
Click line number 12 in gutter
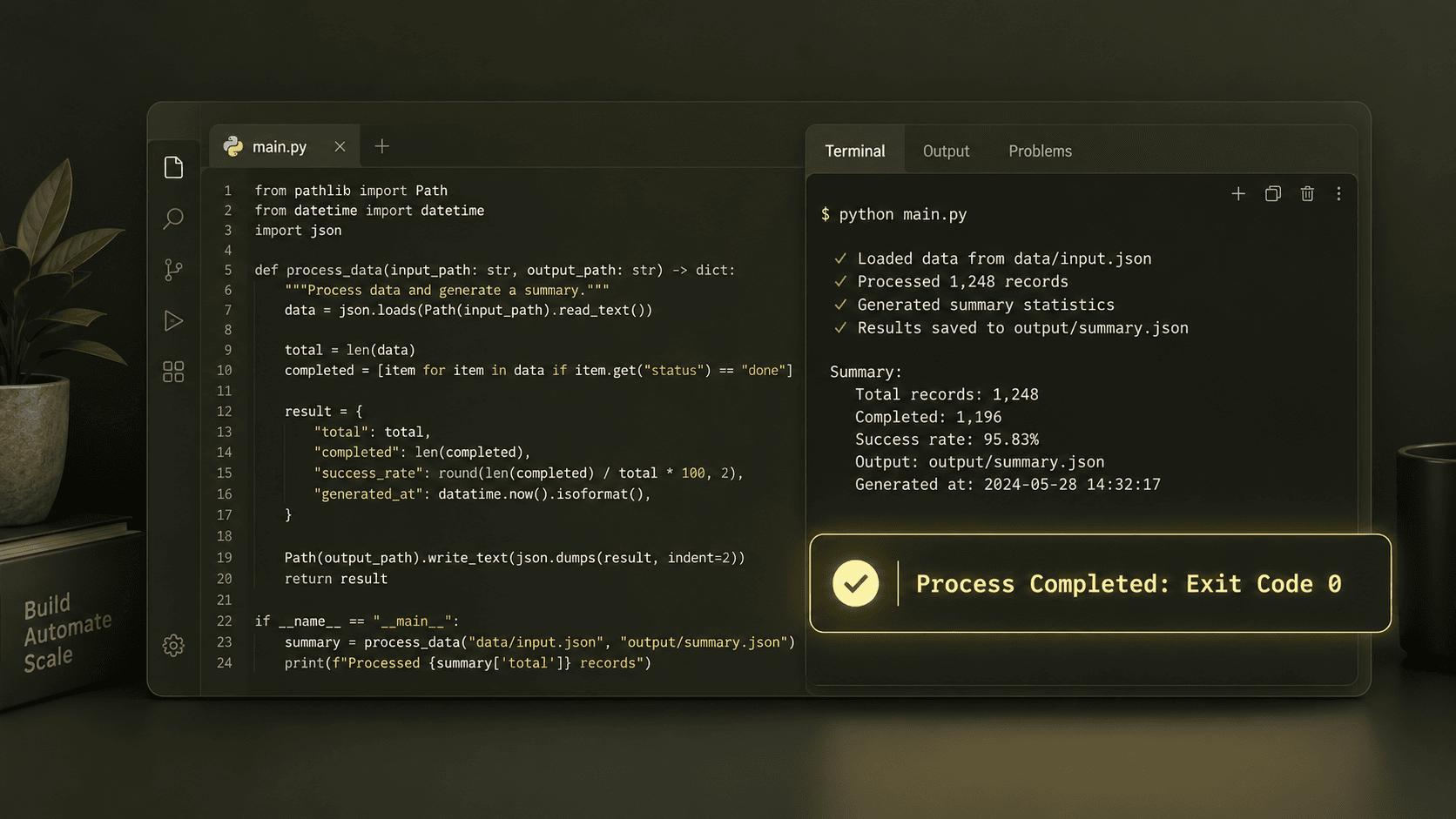(x=225, y=411)
